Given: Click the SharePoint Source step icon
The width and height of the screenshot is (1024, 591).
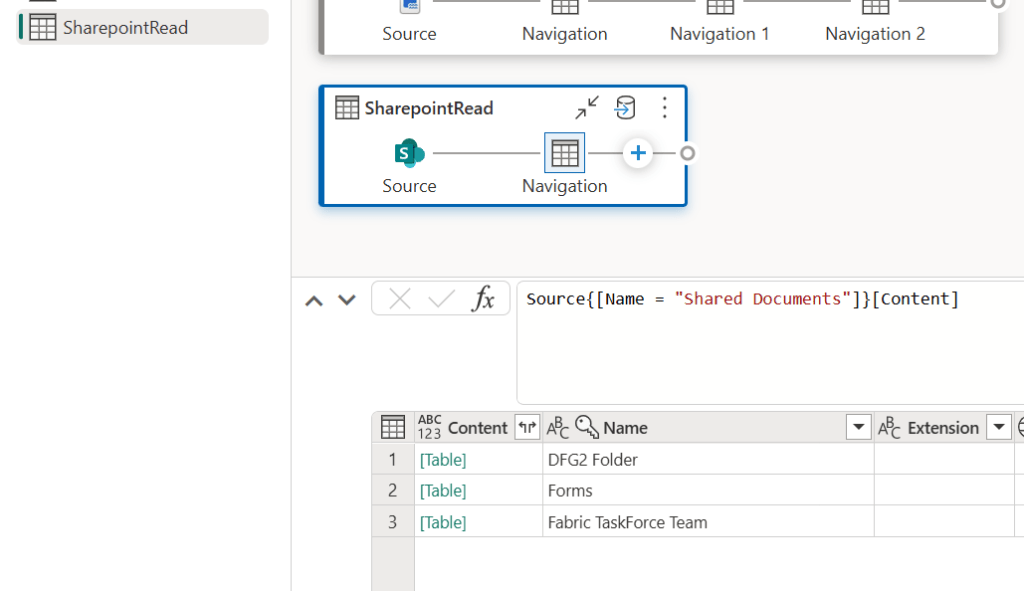Looking at the screenshot, I should point(409,154).
